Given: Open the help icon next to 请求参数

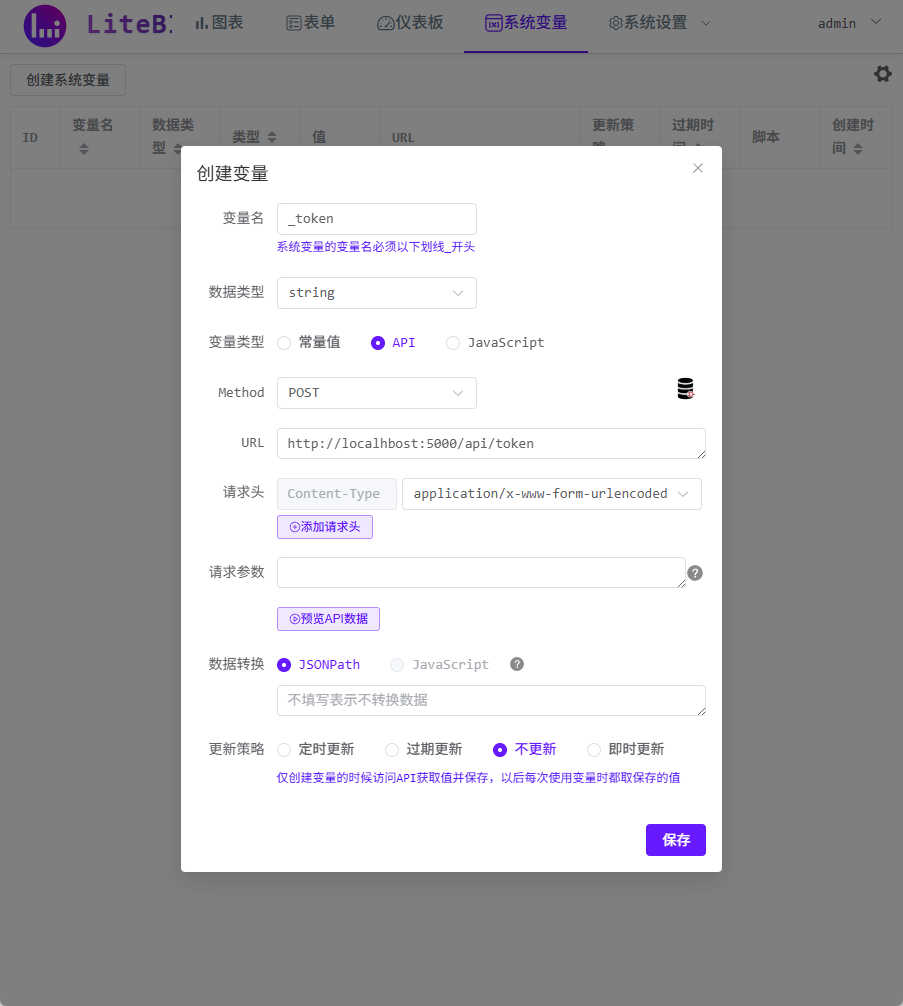Looking at the screenshot, I should click(695, 572).
